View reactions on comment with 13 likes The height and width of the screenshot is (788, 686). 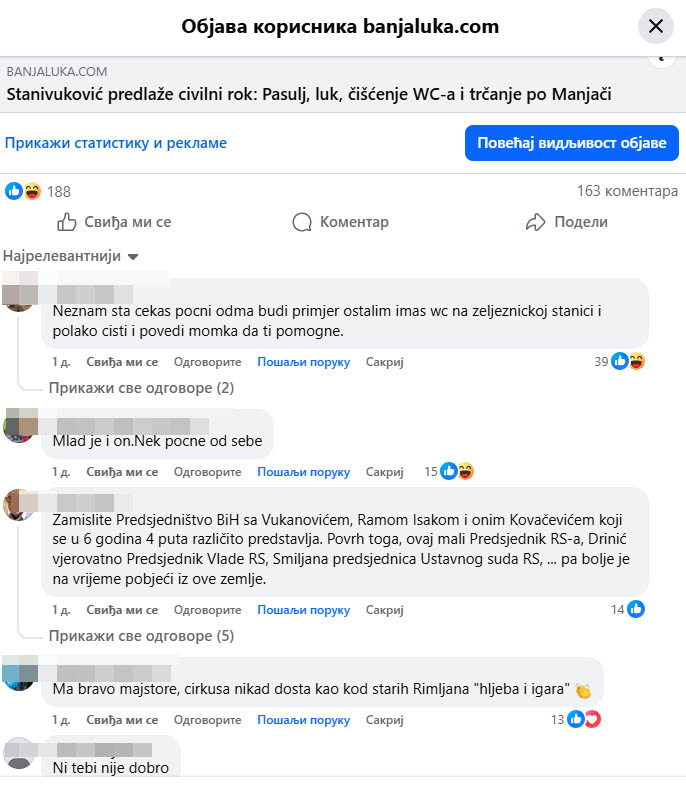[584, 719]
